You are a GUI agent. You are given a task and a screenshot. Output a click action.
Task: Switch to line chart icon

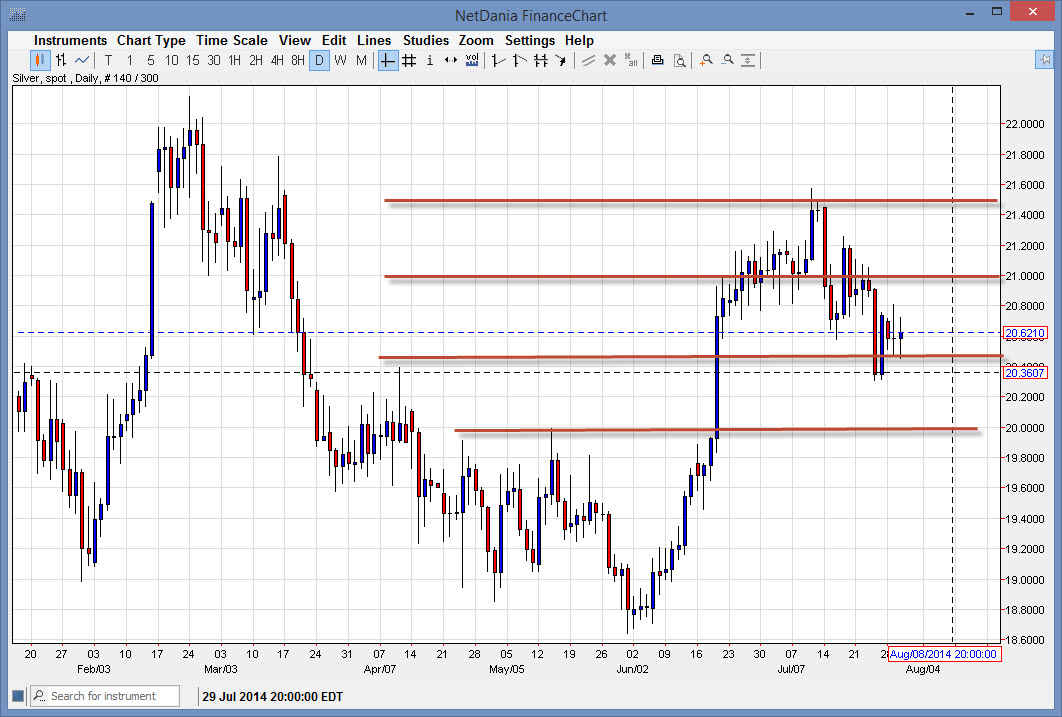(x=82, y=61)
